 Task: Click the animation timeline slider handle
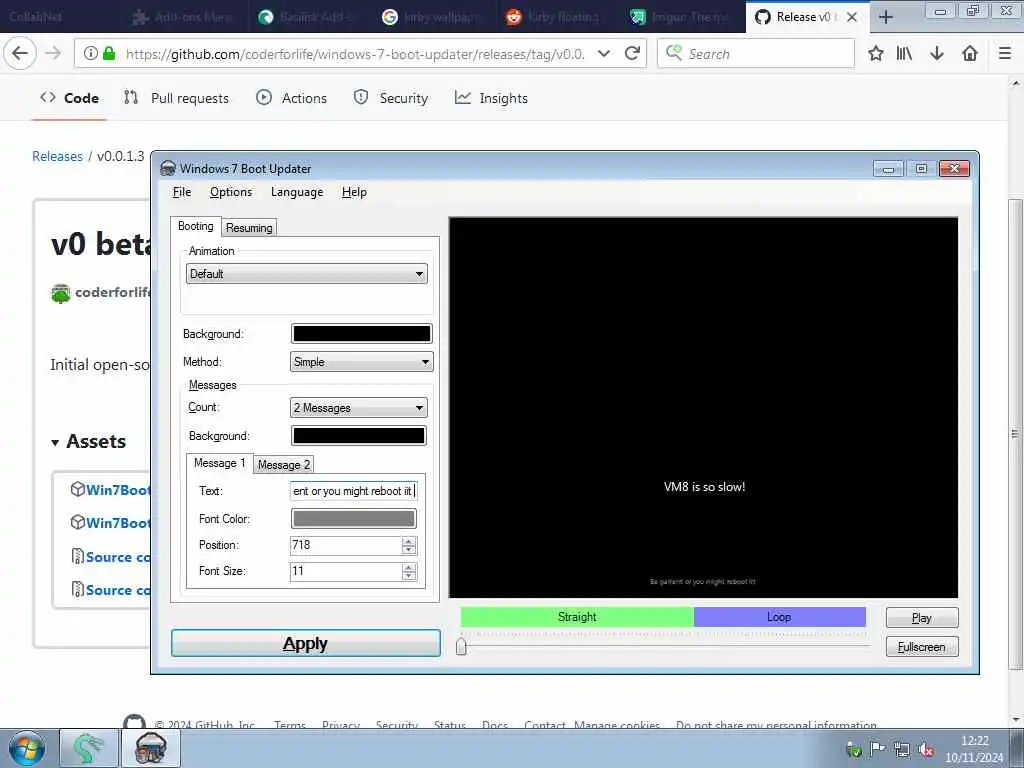461,646
